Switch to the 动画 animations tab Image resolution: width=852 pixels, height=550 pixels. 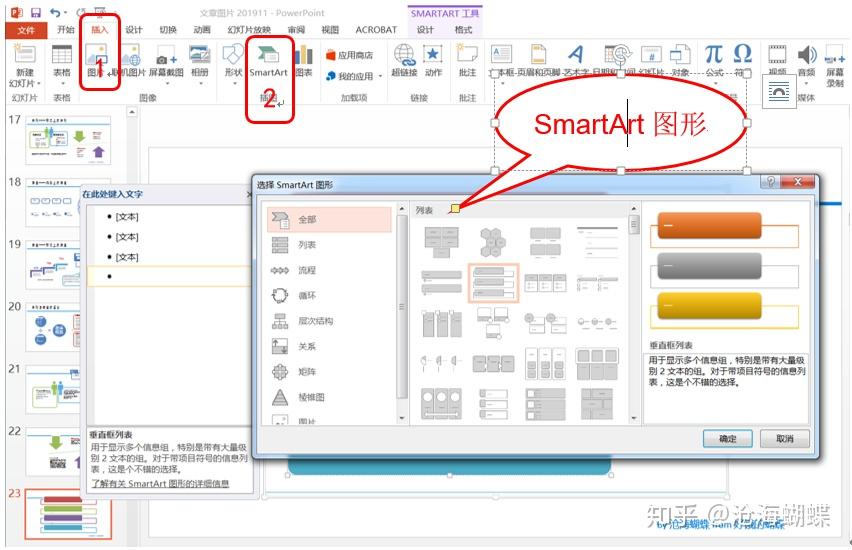202,29
